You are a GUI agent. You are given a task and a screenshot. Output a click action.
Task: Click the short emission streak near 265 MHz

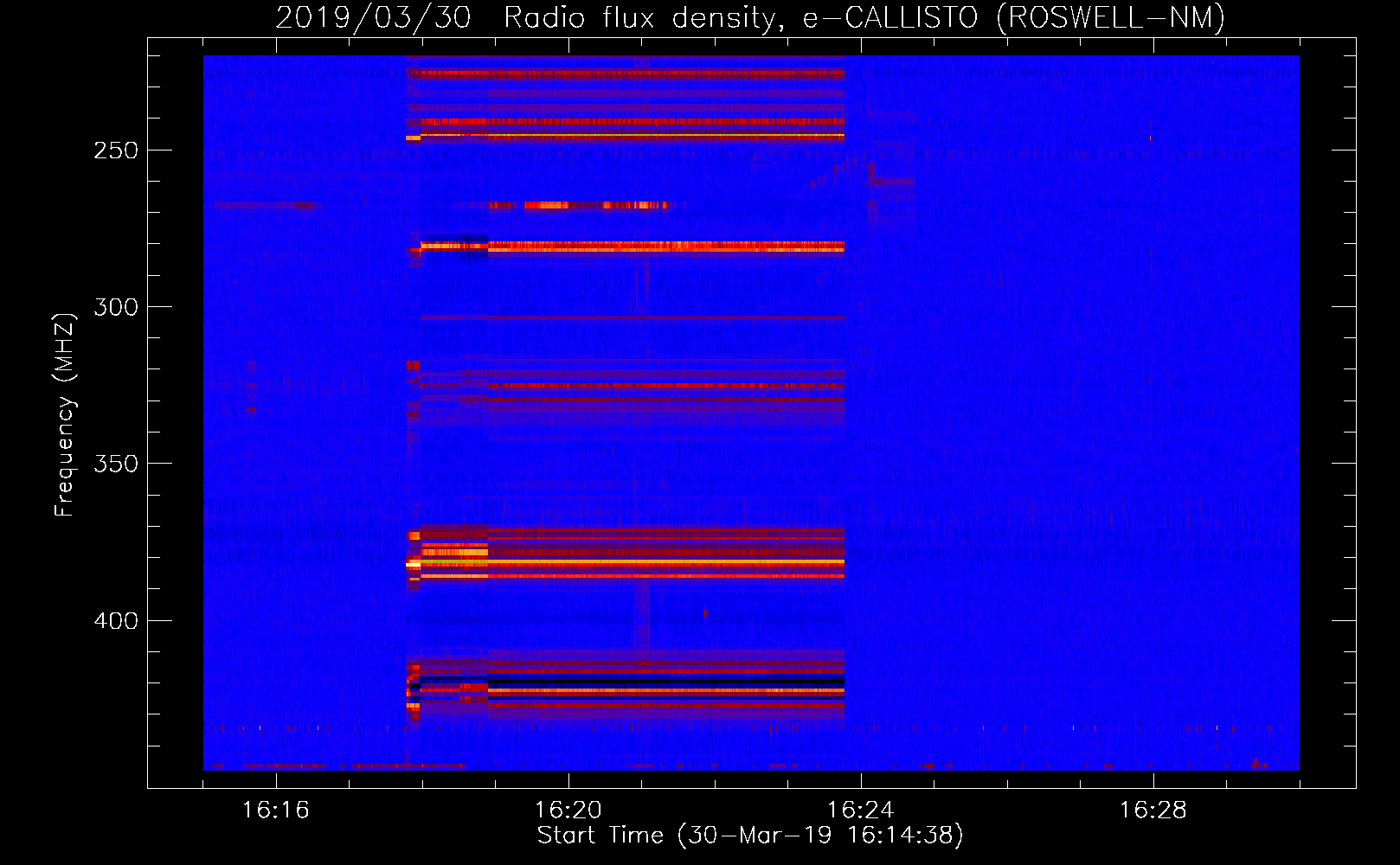578,206
